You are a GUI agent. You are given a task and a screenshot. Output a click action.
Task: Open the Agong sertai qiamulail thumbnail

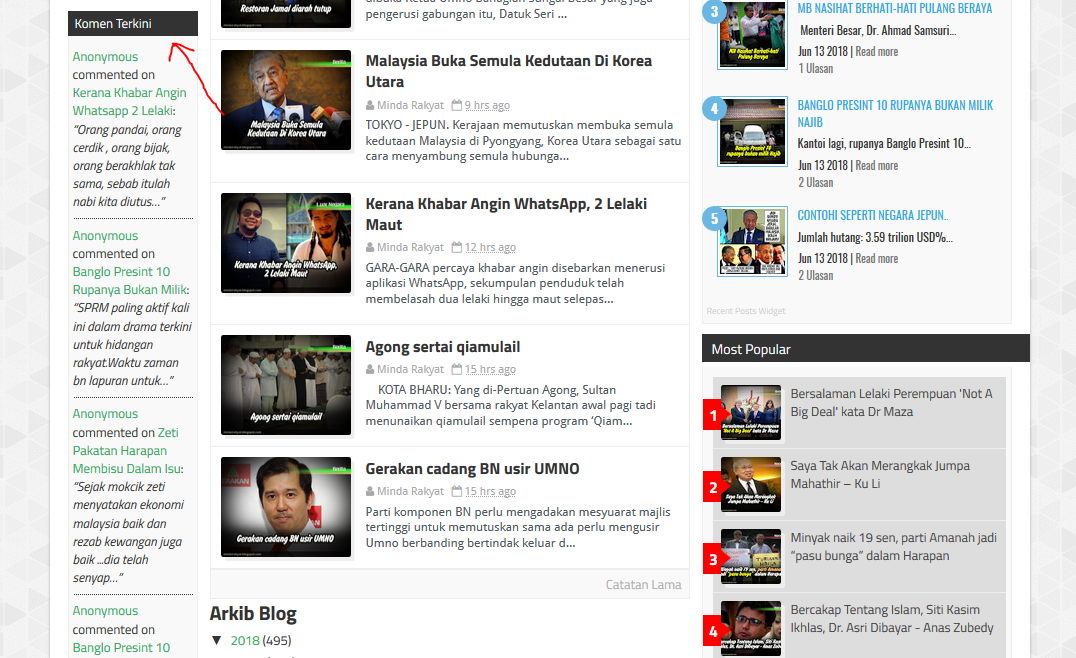[286, 385]
